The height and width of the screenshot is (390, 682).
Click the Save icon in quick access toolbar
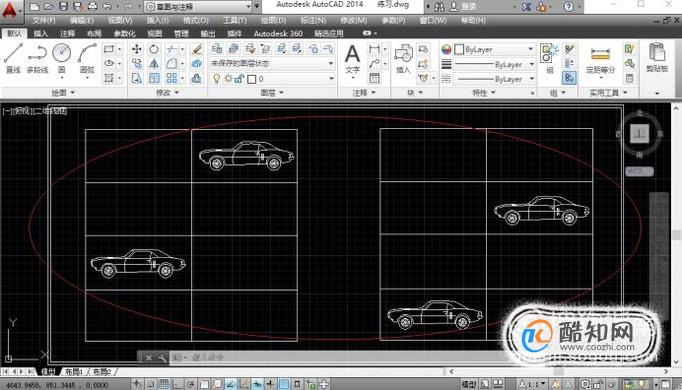(63, 7)
